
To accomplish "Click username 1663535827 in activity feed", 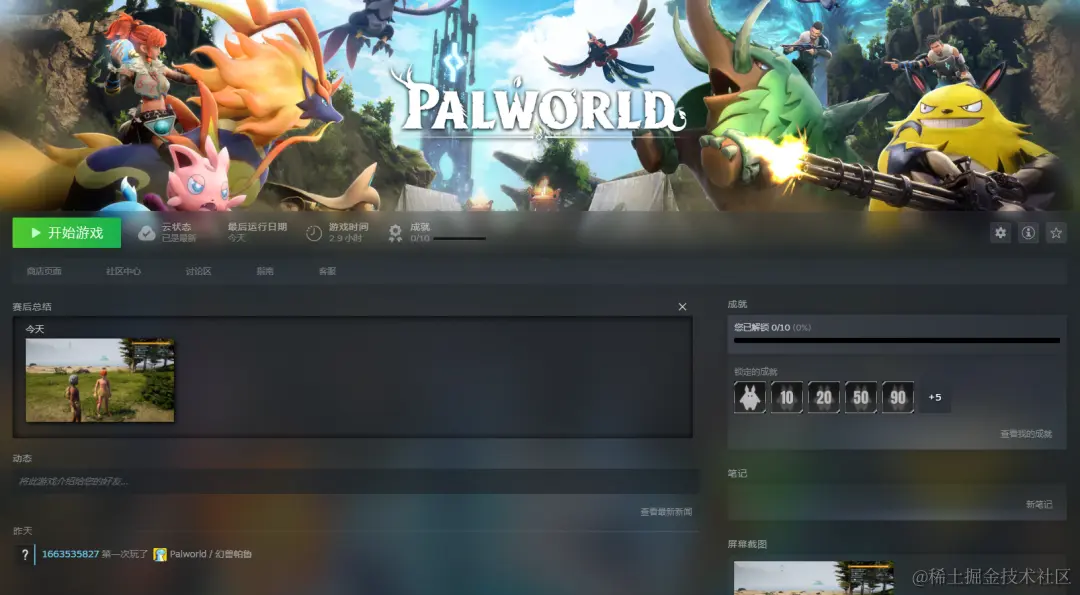I will [70, 554].
